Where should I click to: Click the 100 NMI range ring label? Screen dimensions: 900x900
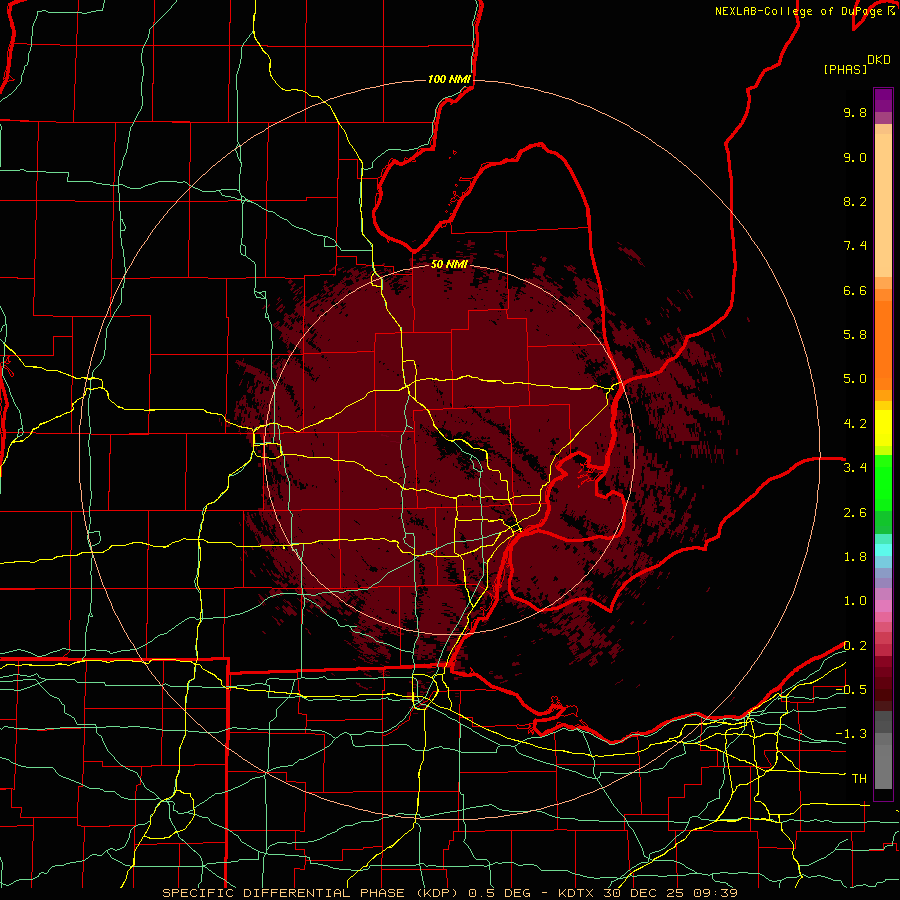coord(449,79)
